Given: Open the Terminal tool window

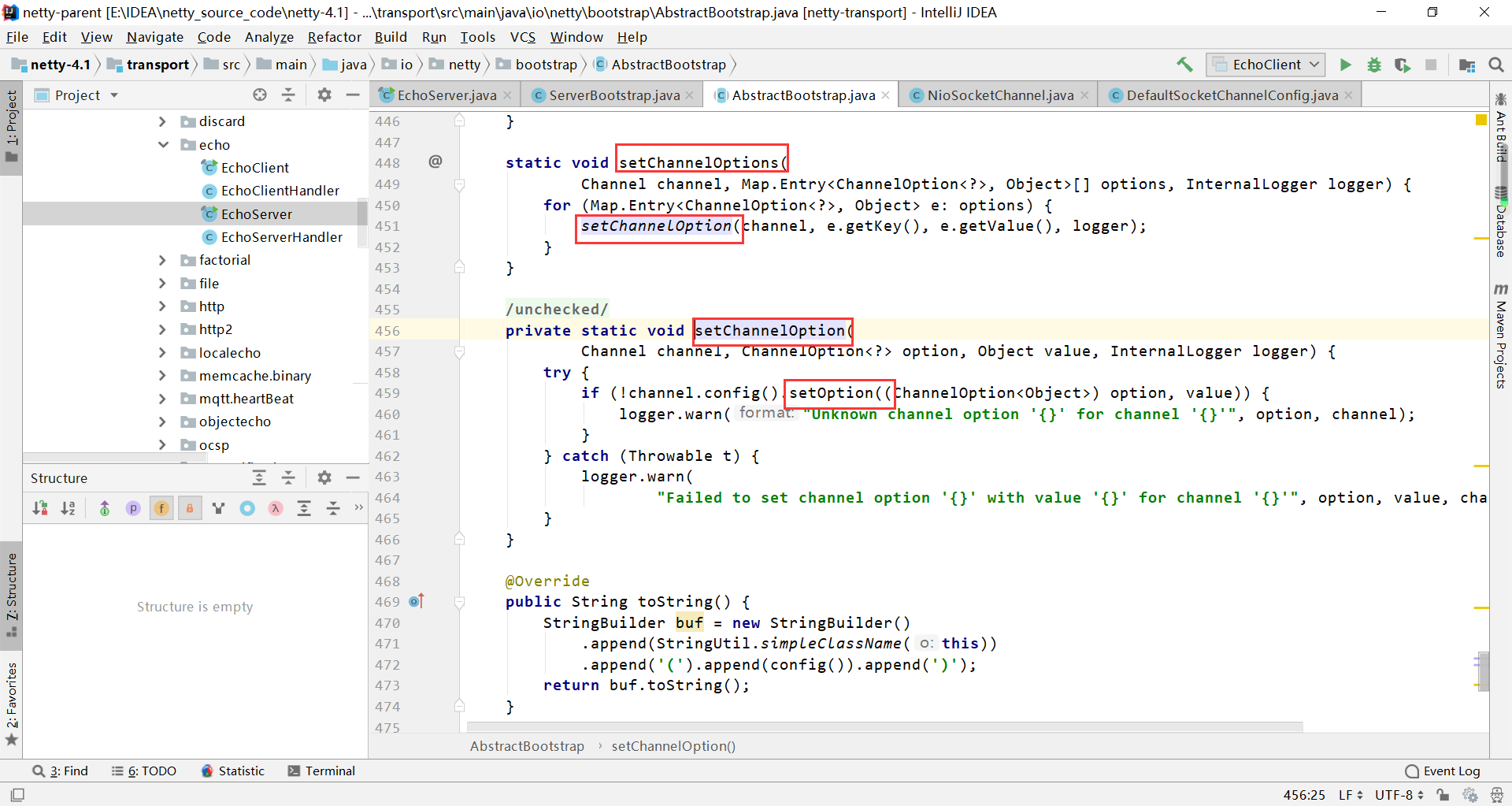Looking at the screenshot, I should (x=321, y=771).
